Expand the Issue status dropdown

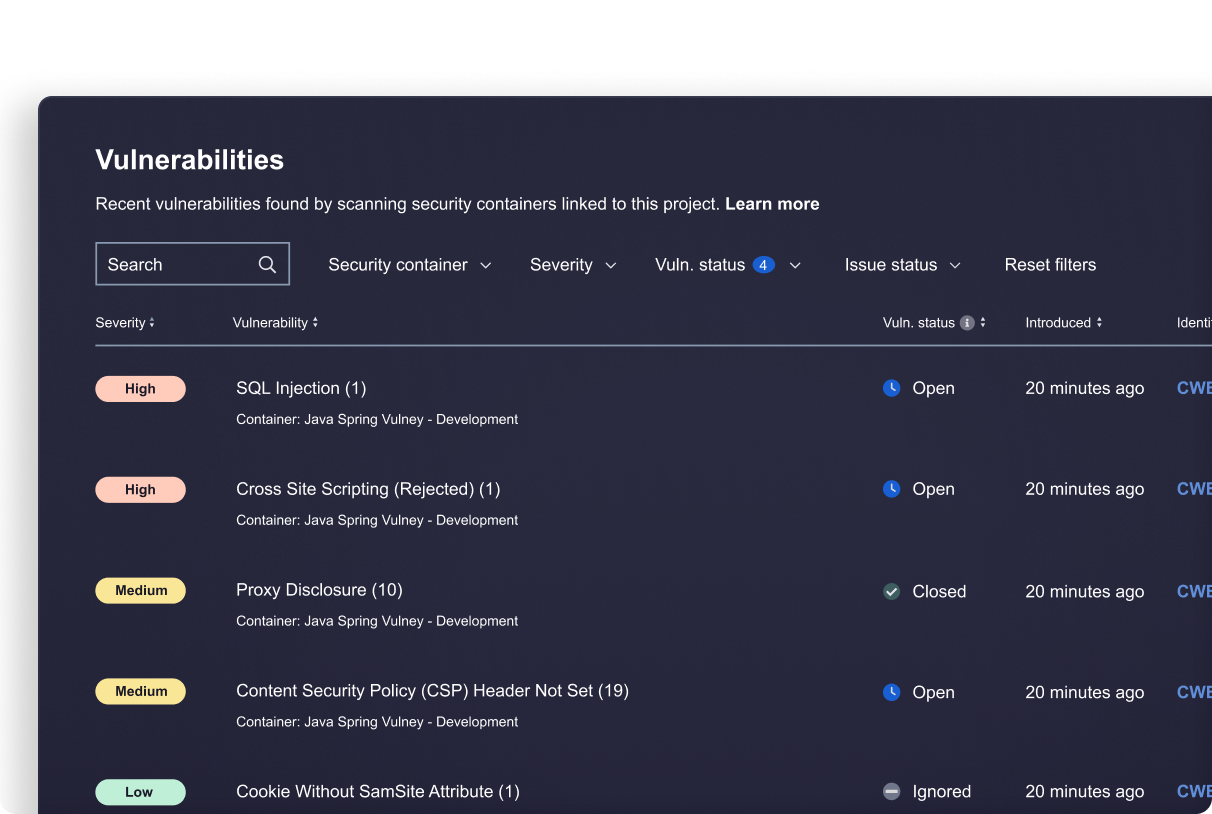tap(902, 264)
